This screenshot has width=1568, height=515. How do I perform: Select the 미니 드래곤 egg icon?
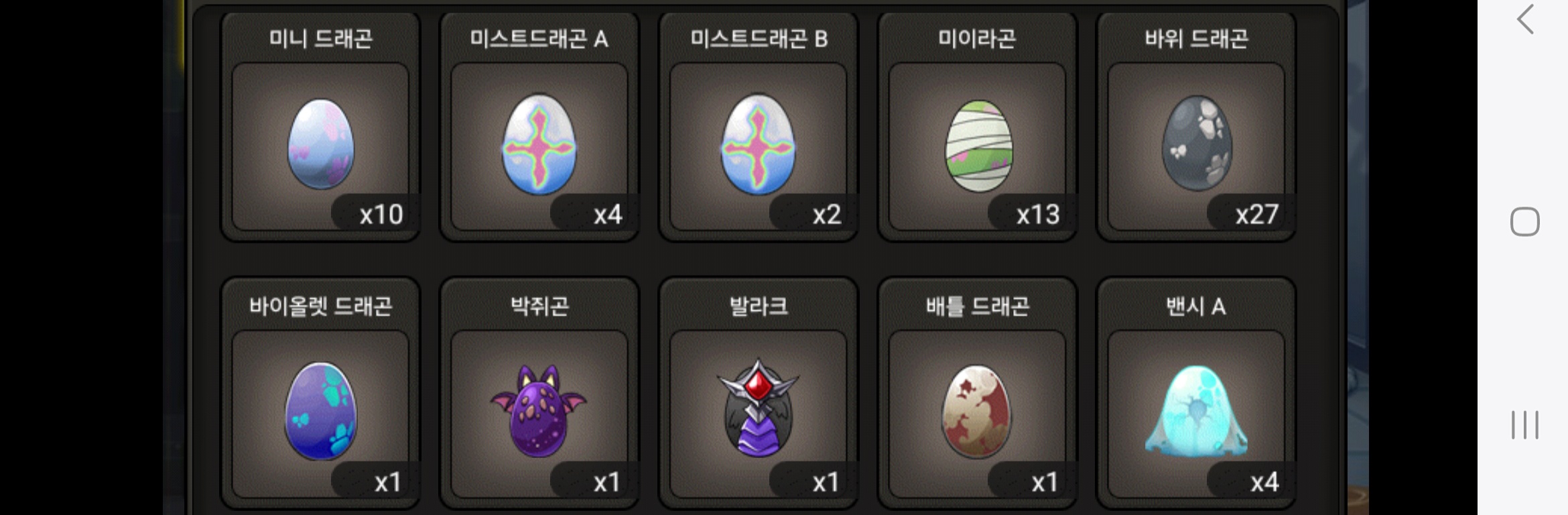320,144
